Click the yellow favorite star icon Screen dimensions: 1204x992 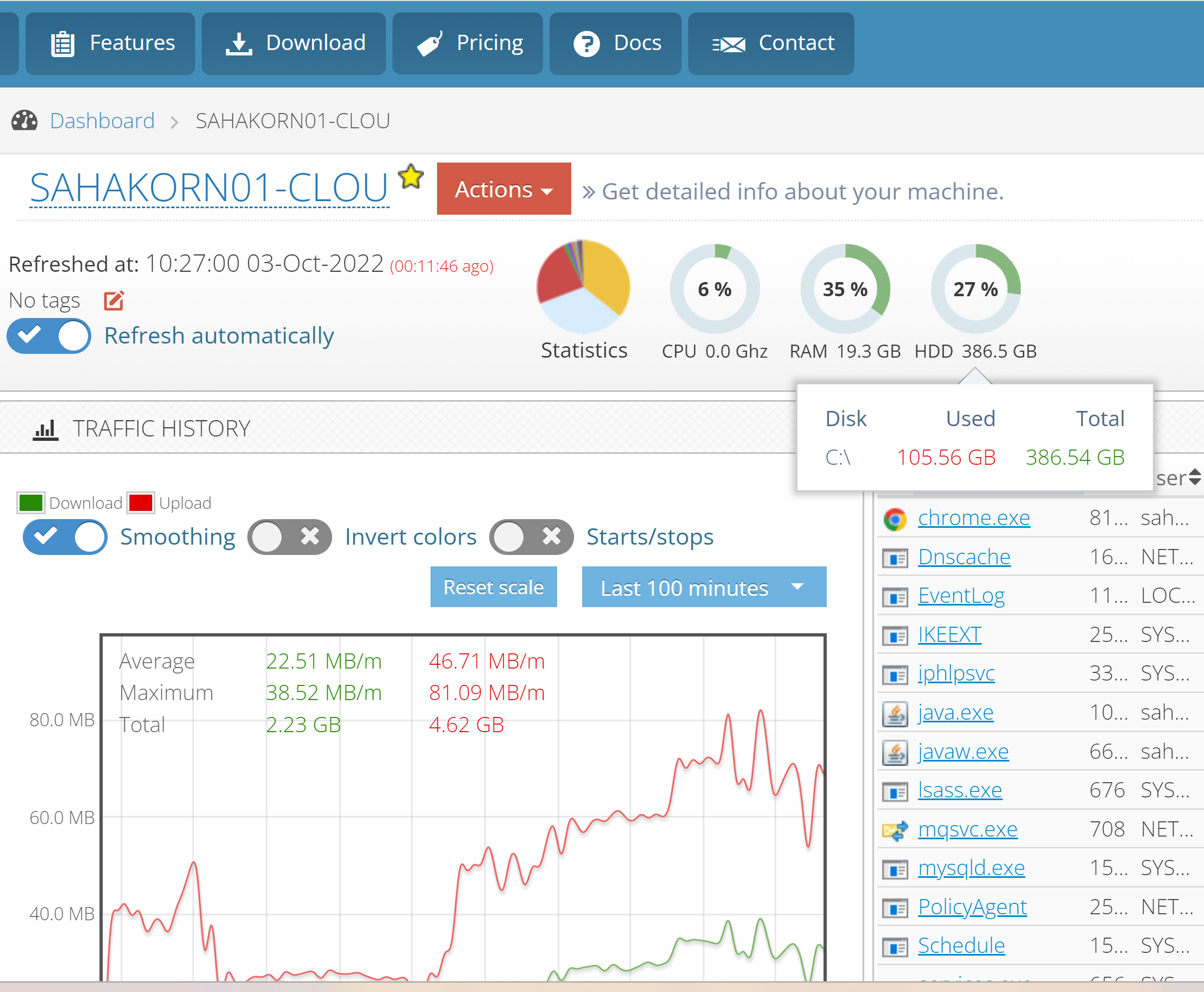pyautogui.click(x=411, y=177)
